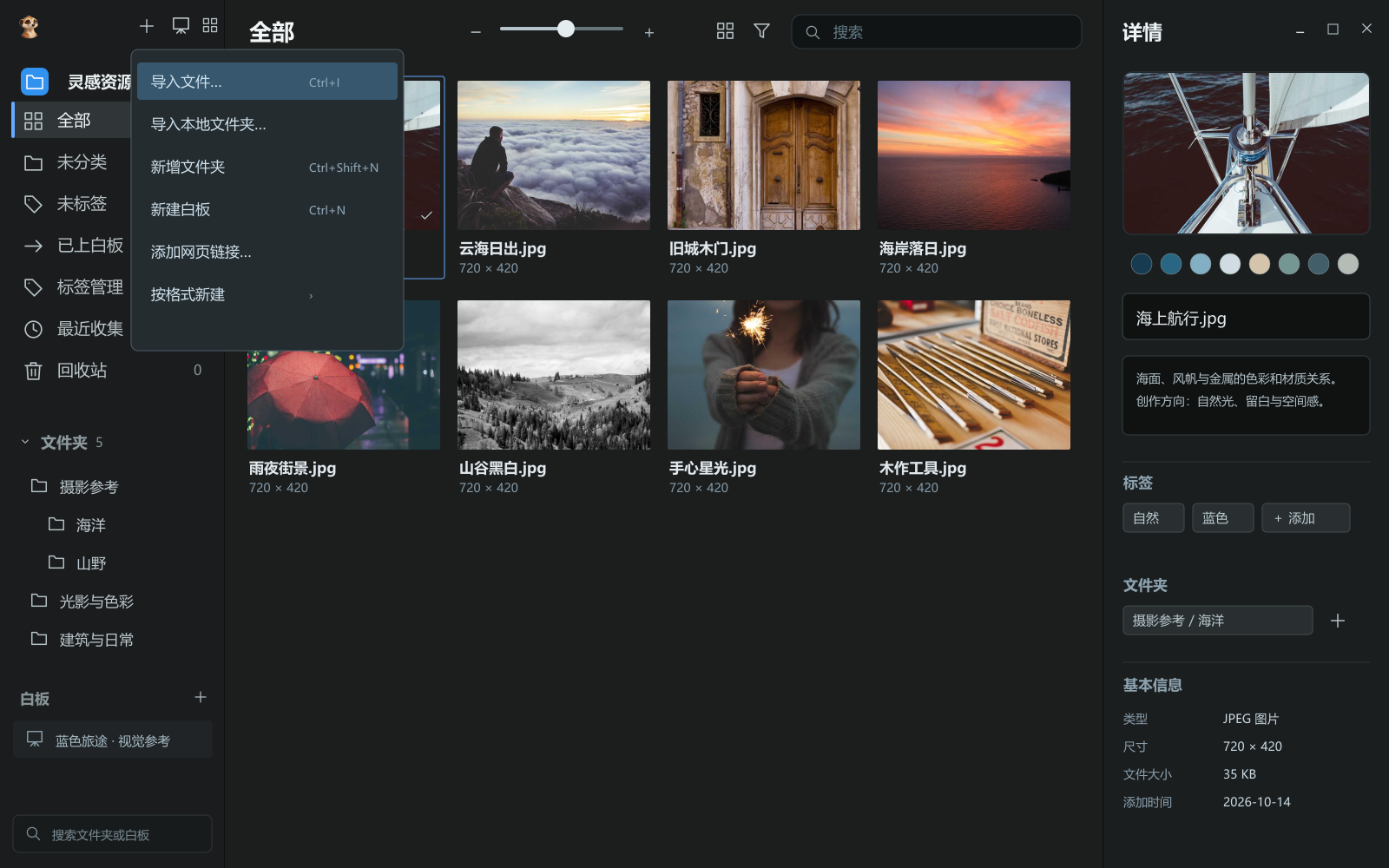Select the 手心星光.jpg thumbnail
This screenshot has width=1389, height=868.
pyautogui.click(x=764, y=375)
